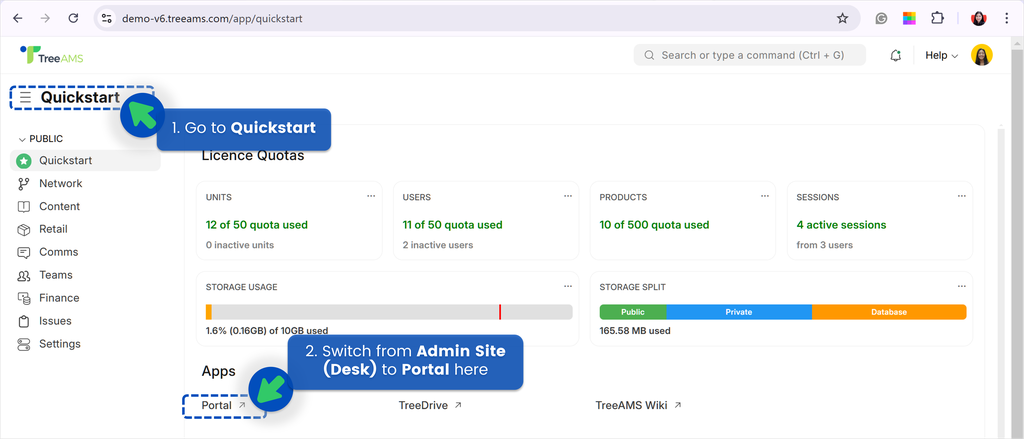Click '2 inactive users' text

438,245
